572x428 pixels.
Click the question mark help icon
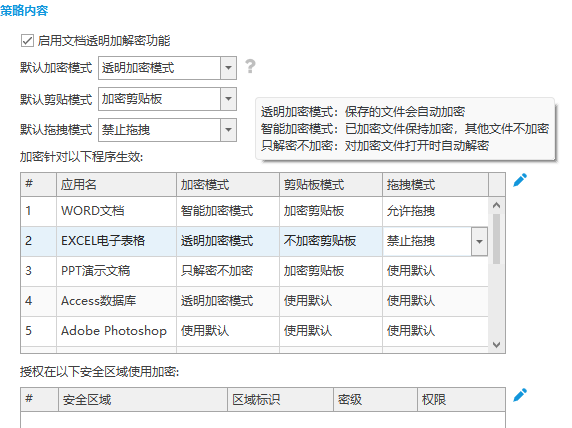tap(250, 66)
